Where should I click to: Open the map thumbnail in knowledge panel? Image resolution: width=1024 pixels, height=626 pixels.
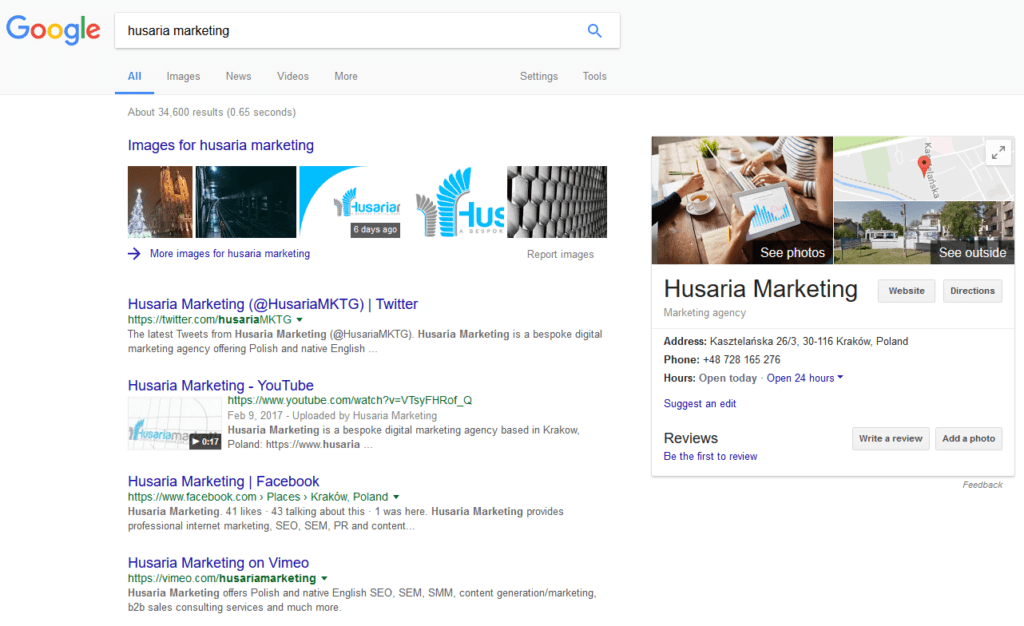(924, 168)
